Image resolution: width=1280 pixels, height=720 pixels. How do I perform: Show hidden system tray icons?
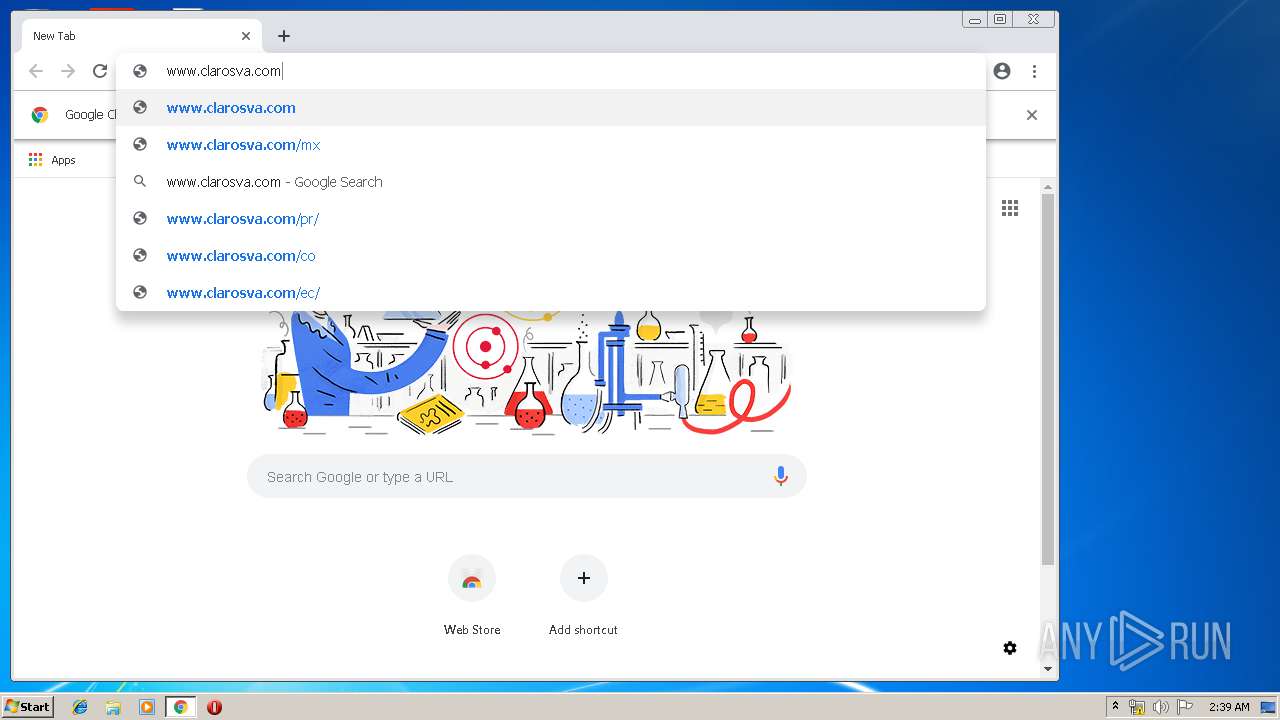click(1116, 707)
